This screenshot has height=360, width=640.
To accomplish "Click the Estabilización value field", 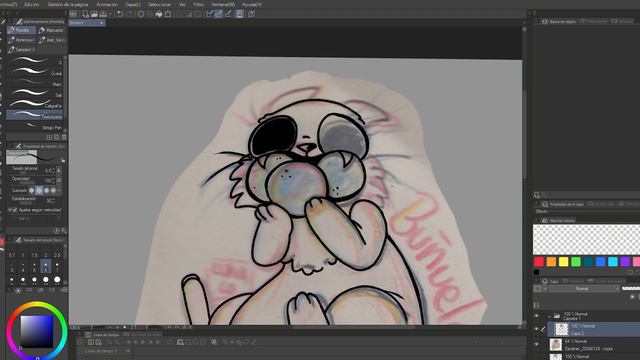I will click(x=49, y=200).
